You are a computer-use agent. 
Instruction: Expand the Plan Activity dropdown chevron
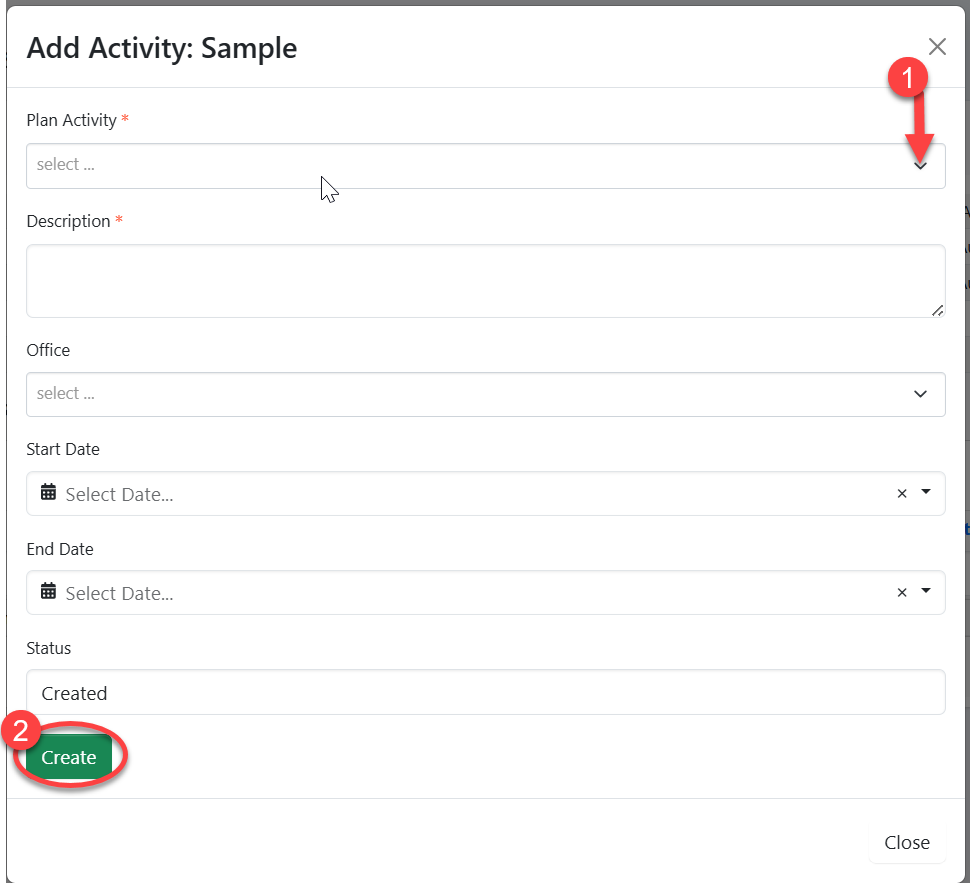point(921,166)
